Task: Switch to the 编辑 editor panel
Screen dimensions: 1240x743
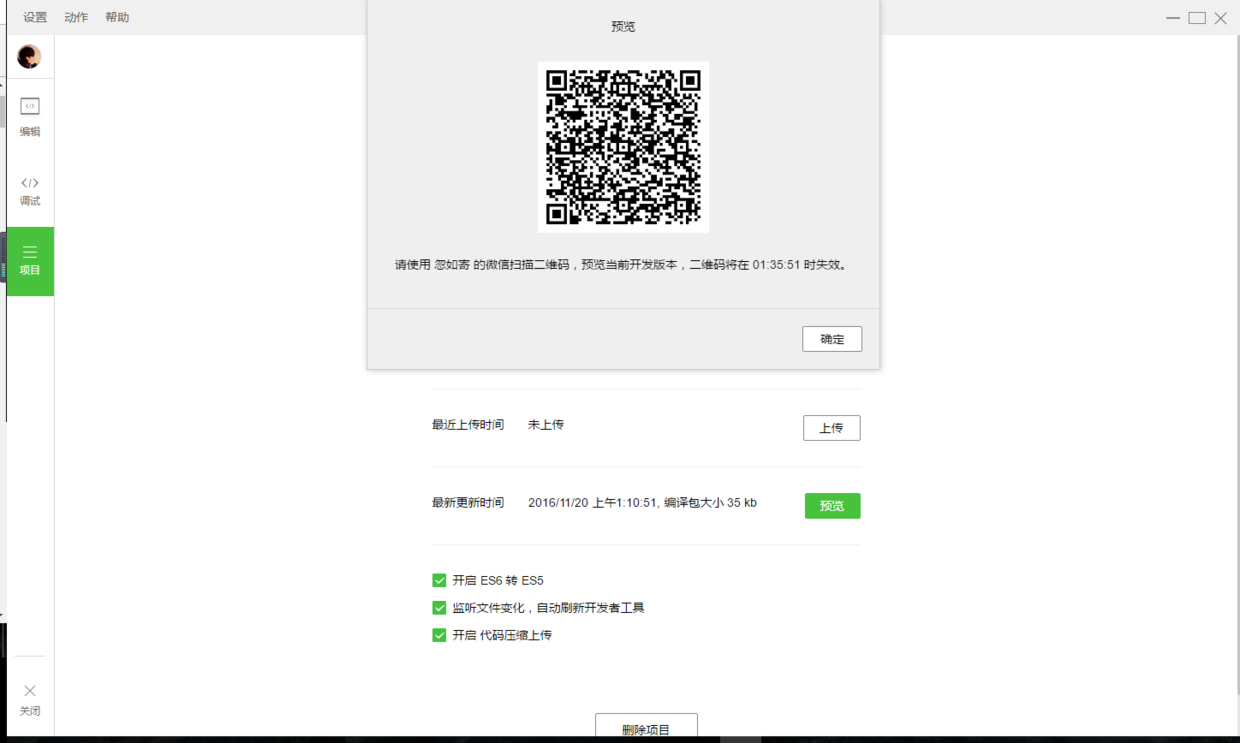Action: coord(30,117)
